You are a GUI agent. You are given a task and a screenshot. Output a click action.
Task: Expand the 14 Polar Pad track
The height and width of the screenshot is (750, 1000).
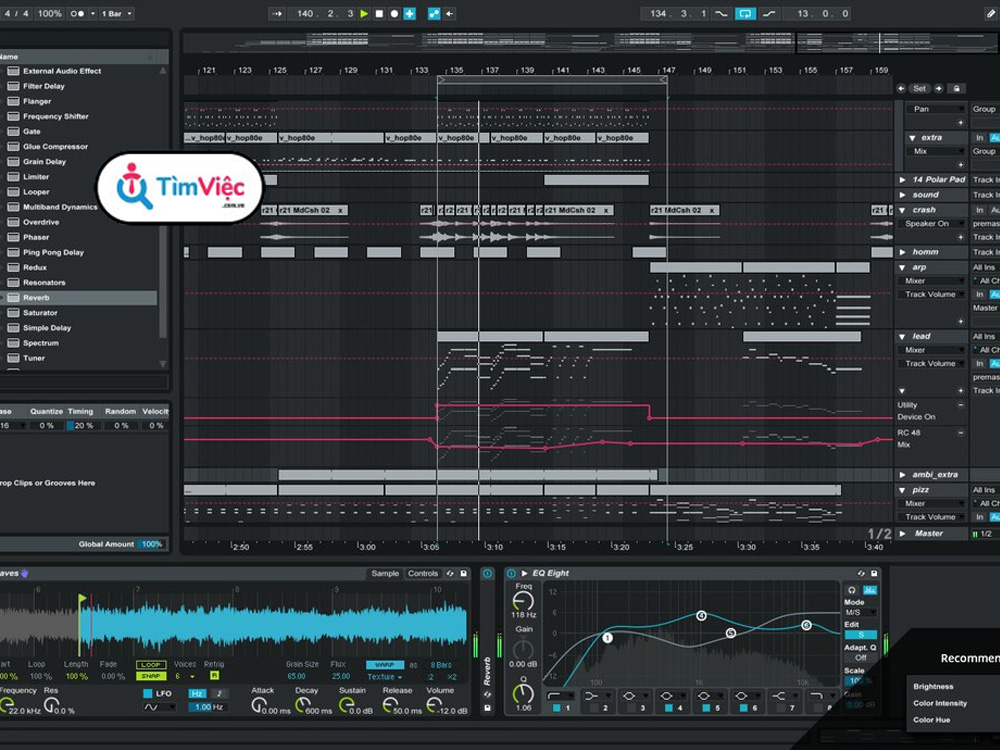pyautogui.click(x=902, y=180)
